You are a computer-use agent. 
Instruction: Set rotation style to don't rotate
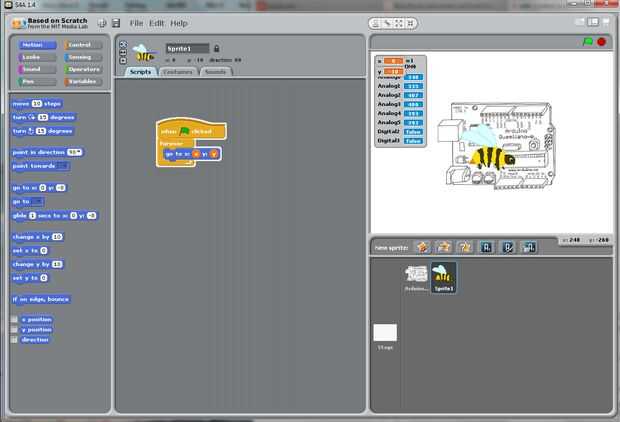pos(123,61)
